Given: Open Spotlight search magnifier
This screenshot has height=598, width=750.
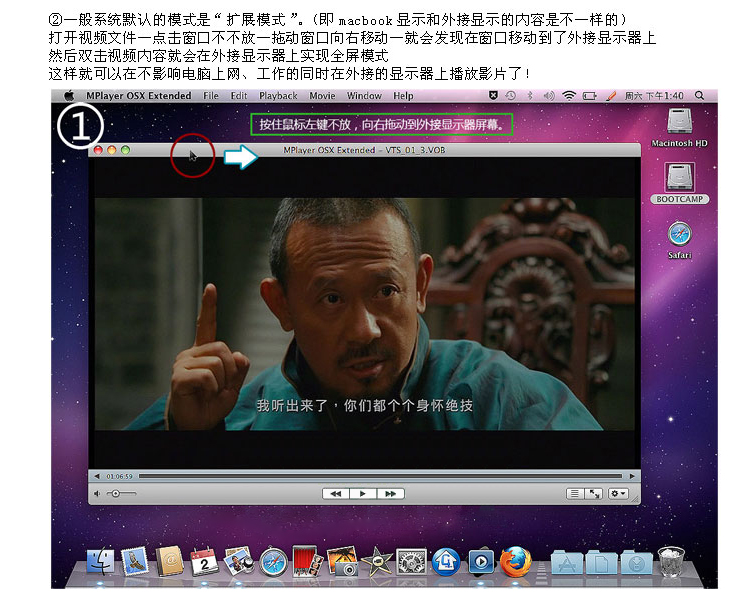Looking at the screenshot, I should 699,96.
